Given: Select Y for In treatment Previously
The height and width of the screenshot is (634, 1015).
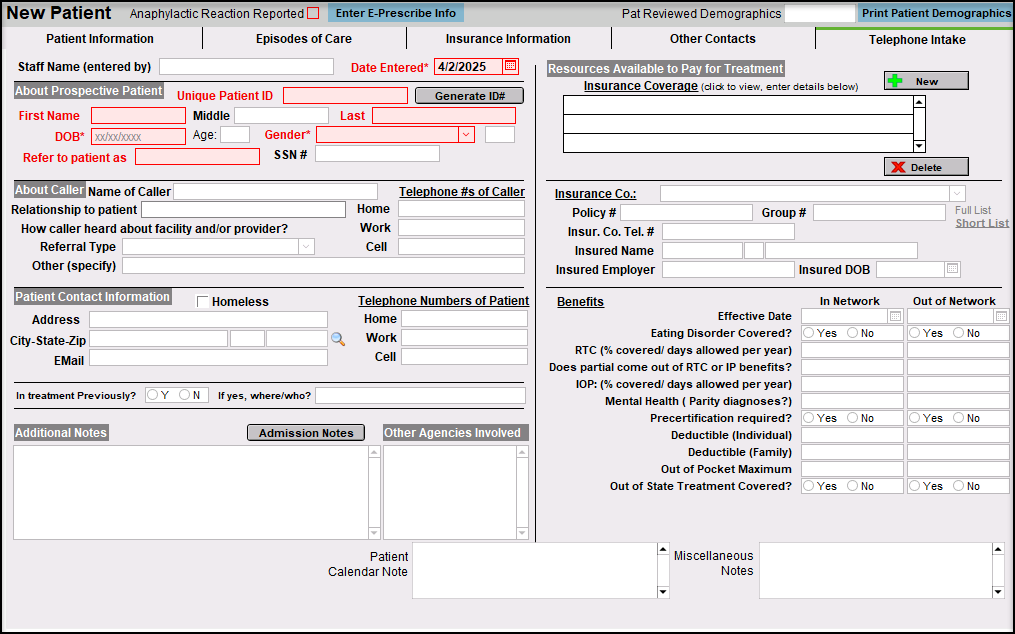Looking at the screenshot, I should point(153,395).
